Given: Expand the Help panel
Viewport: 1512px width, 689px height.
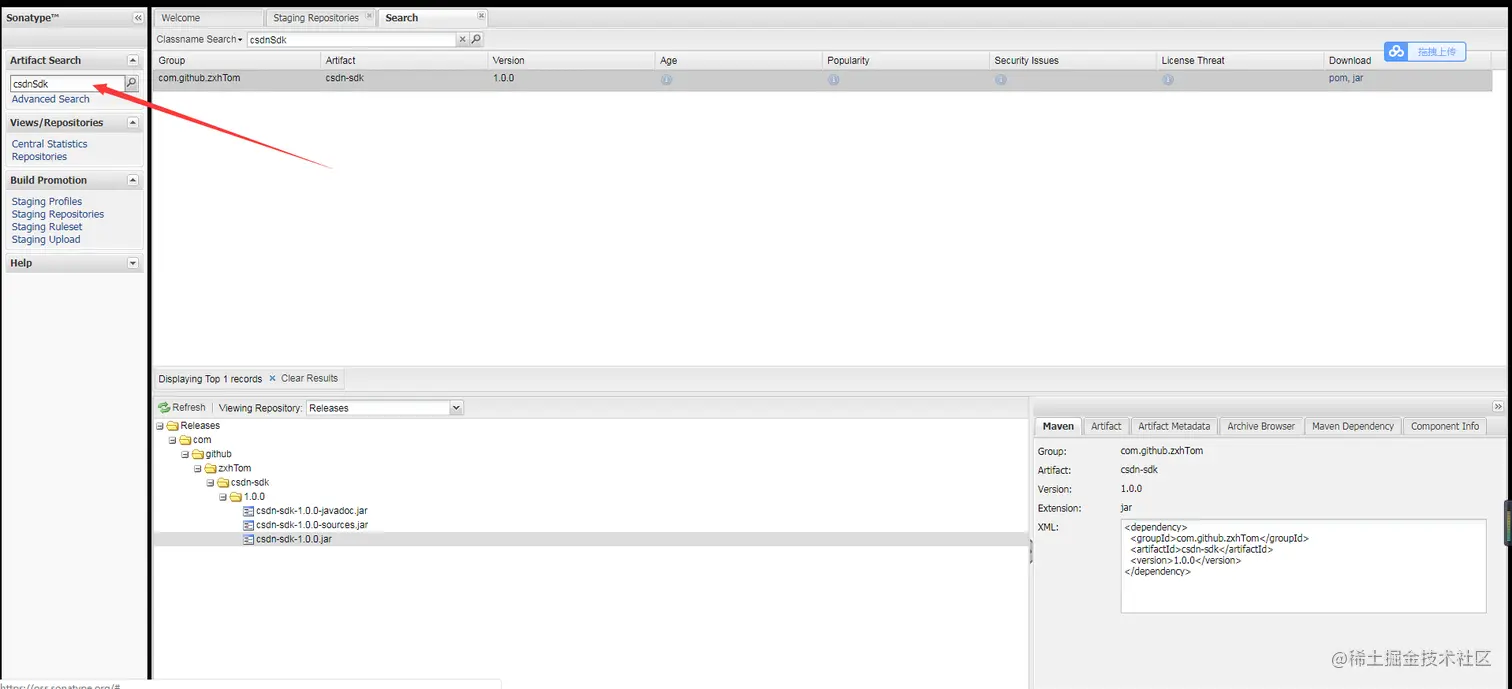Looking at the screenshot, I should [x=133, y=264].
